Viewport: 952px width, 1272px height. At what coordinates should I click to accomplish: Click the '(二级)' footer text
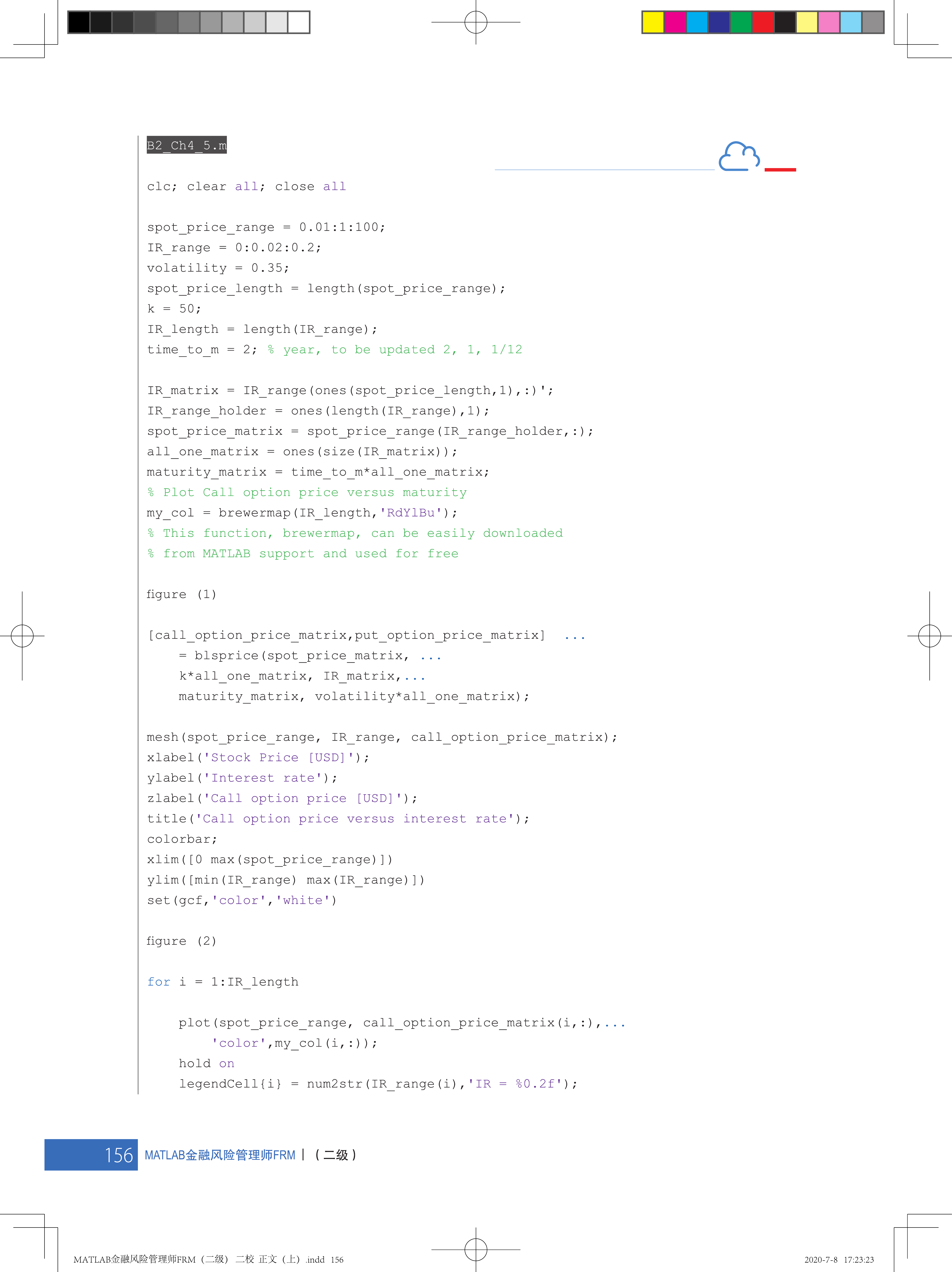coord(336,1155)
